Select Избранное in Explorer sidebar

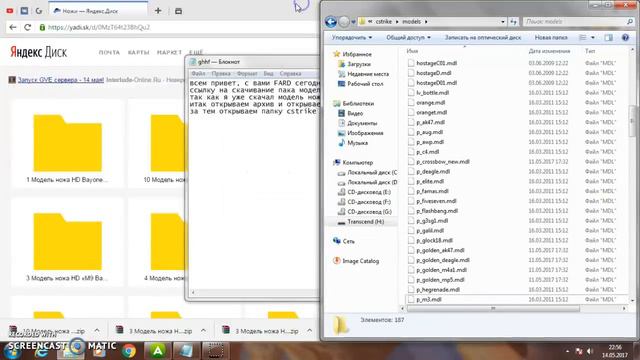357,54
